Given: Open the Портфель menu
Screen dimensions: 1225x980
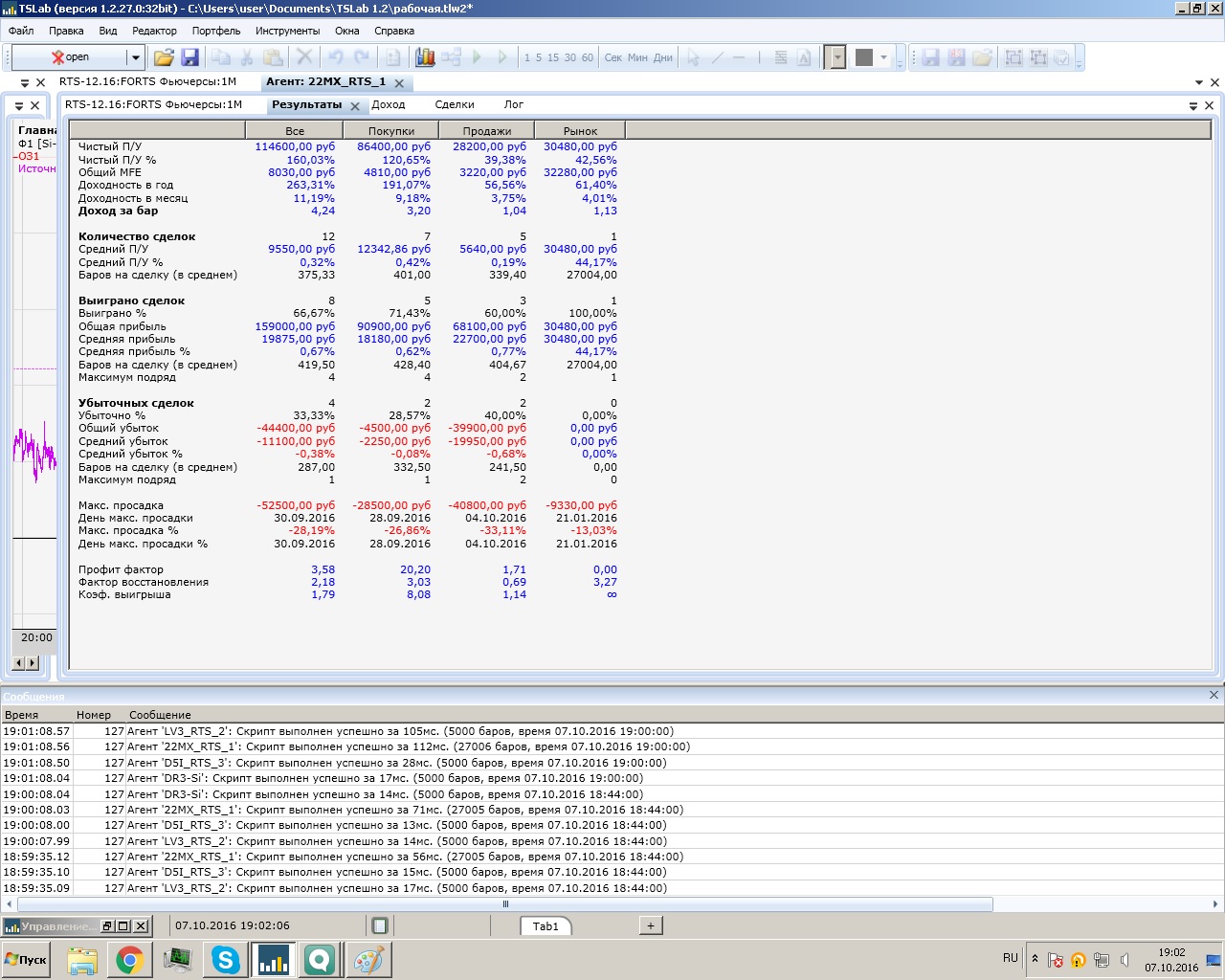Looking at the screenshot, I should [216, 31].
